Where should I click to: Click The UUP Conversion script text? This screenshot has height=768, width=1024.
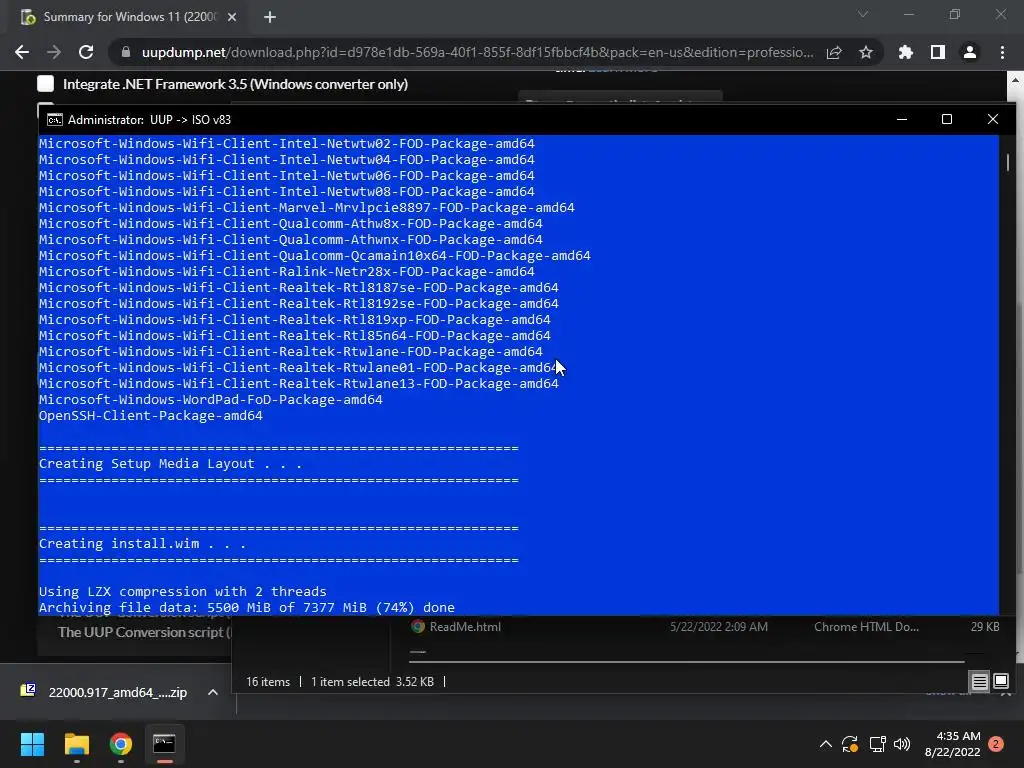pos(145,632)
